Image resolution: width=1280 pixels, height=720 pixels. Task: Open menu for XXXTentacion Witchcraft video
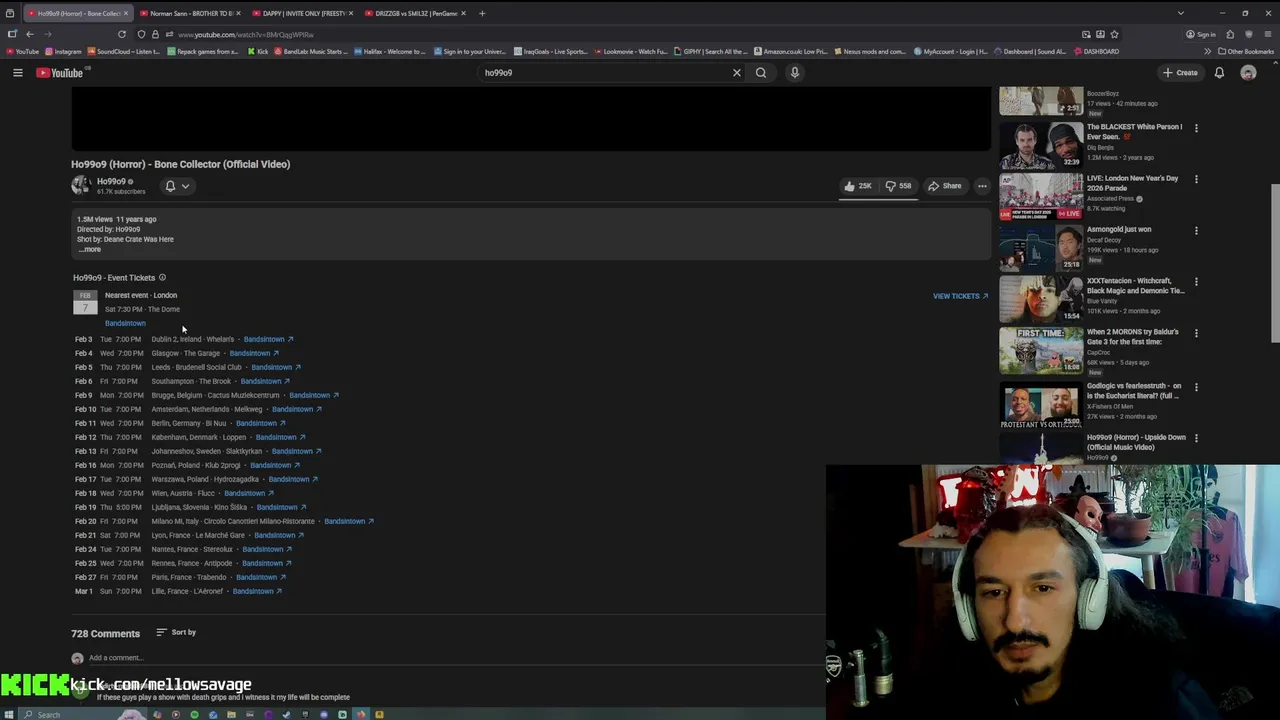(x=1196, y=282)
